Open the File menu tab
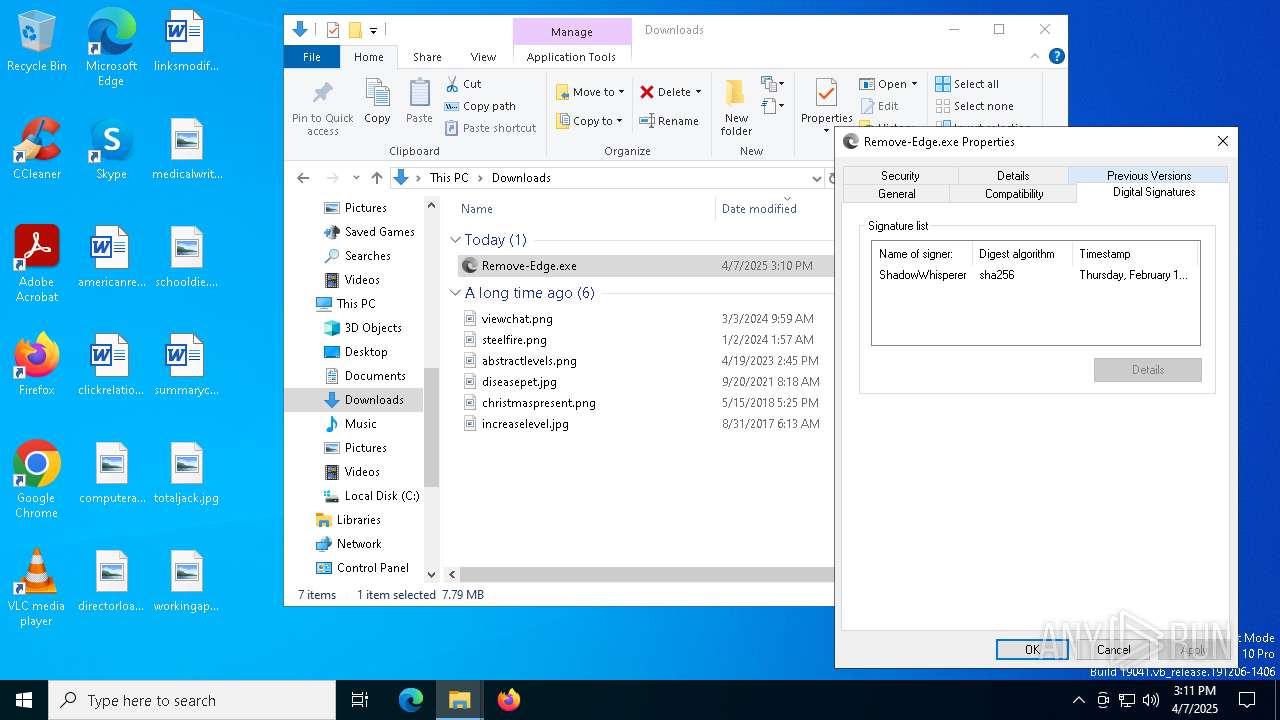This screenshot has height=720, width=1280. pyautogui.click(x=312, y=57)
